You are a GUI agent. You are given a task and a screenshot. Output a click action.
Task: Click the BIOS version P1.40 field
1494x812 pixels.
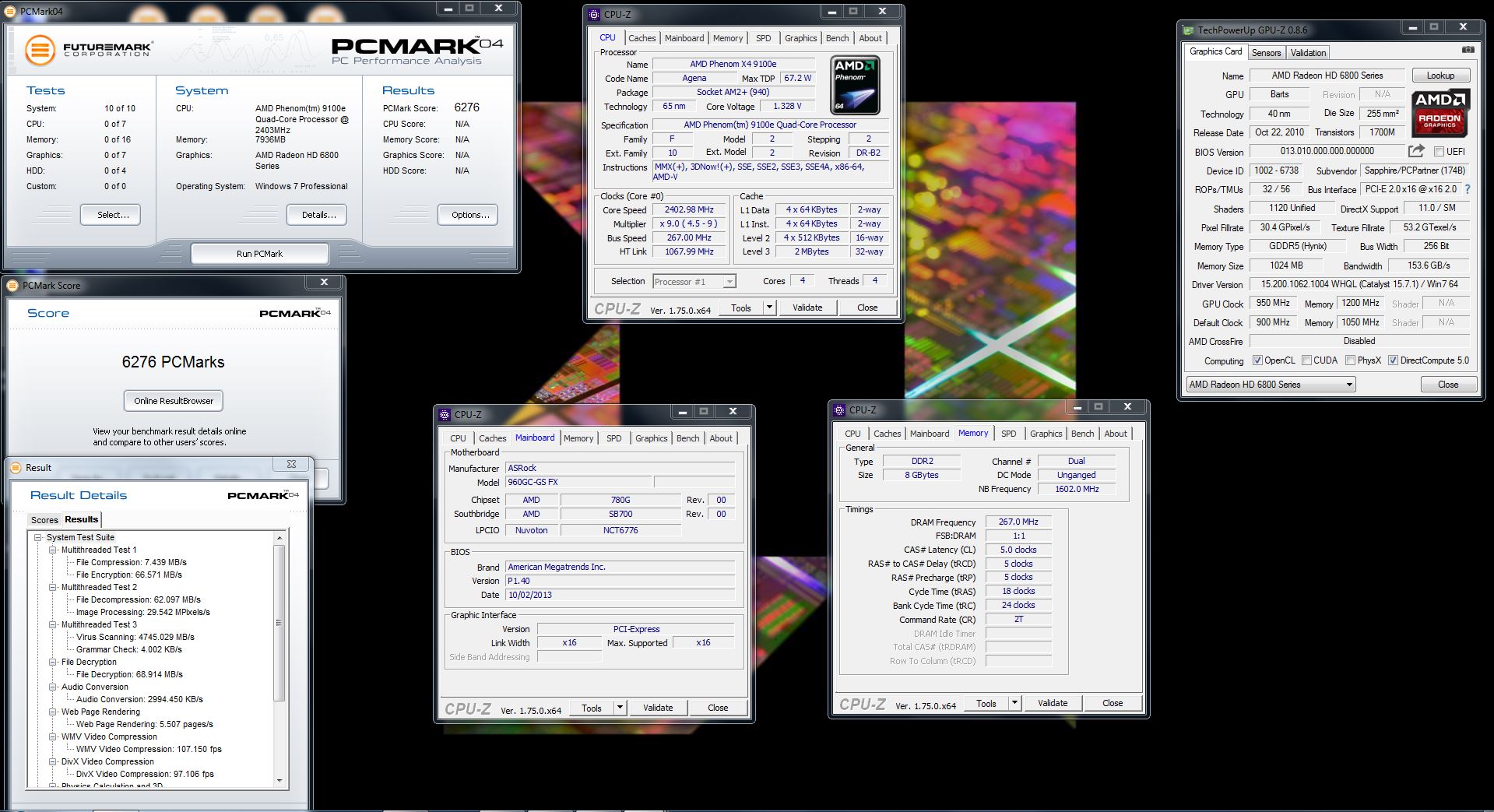[x=620, y=581]
